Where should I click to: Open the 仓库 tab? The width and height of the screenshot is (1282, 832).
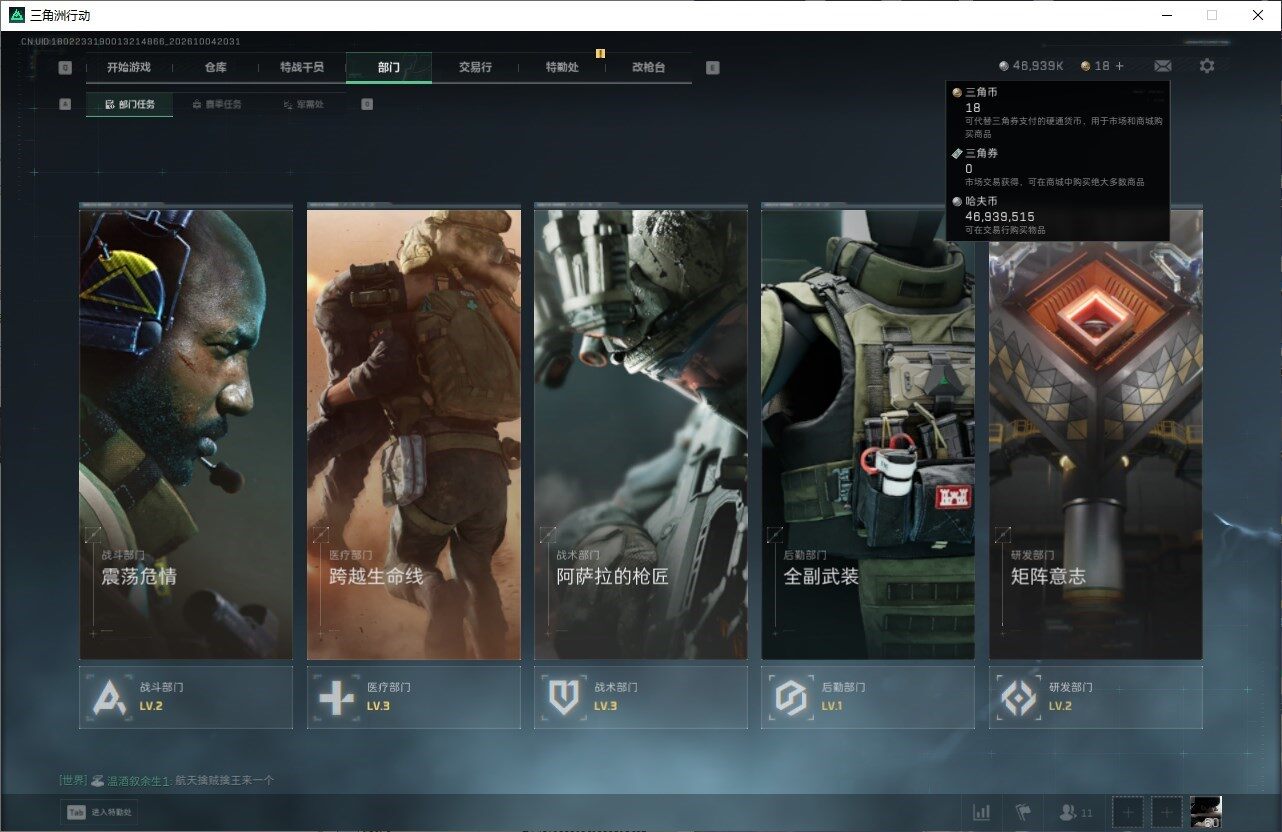point(215,68)
